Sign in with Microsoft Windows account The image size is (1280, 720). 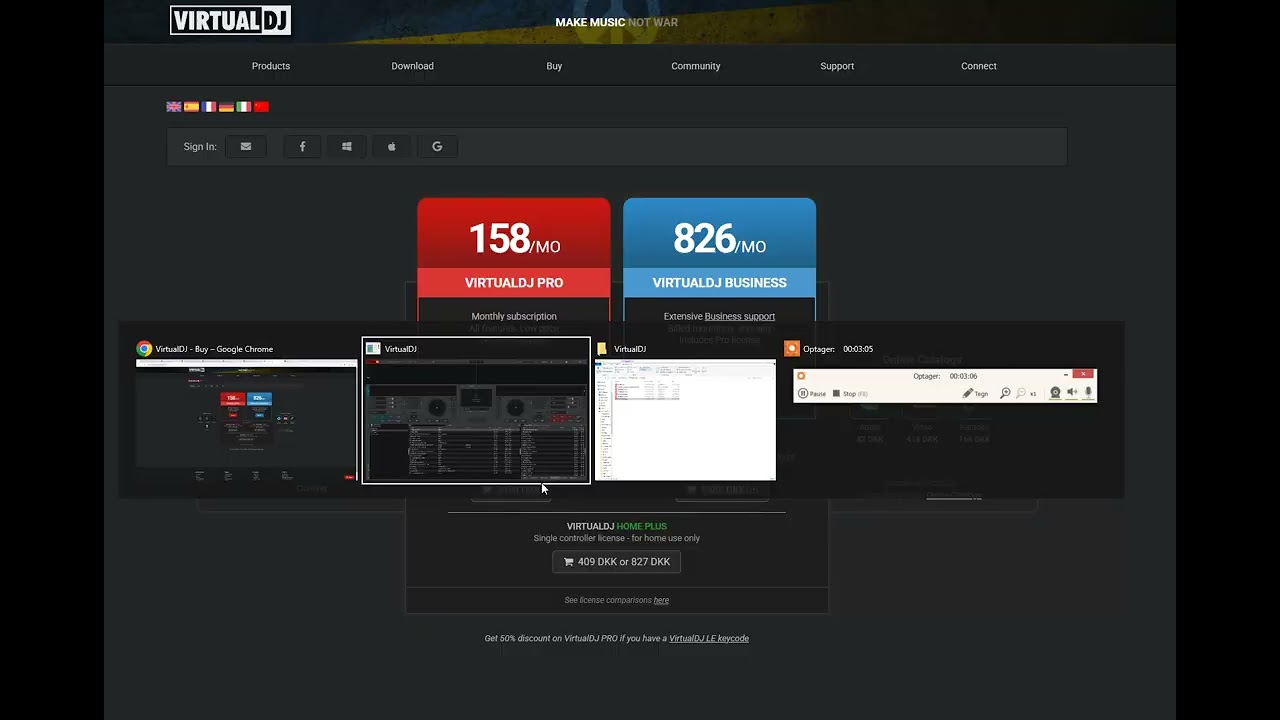point(347,147)
